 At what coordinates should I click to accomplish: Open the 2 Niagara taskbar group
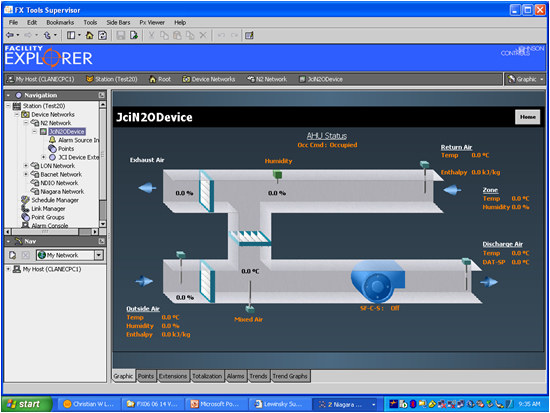(345, 404)
